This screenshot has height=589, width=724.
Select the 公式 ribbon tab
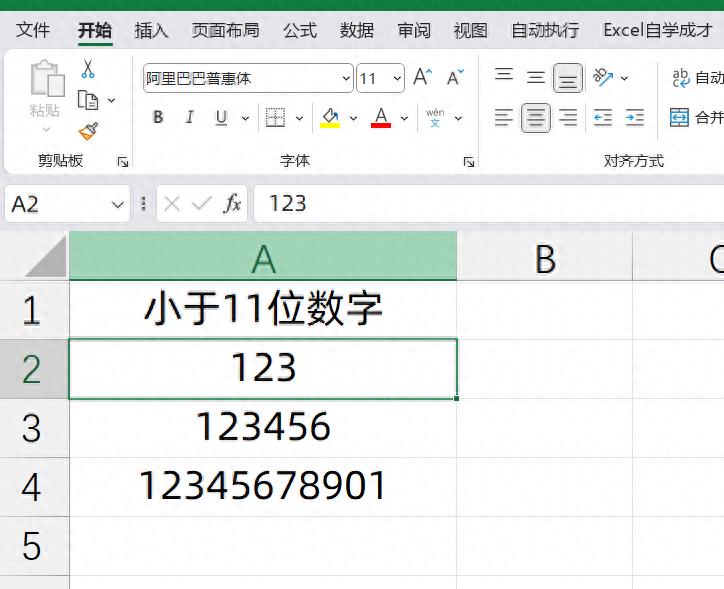pos(300,30)
